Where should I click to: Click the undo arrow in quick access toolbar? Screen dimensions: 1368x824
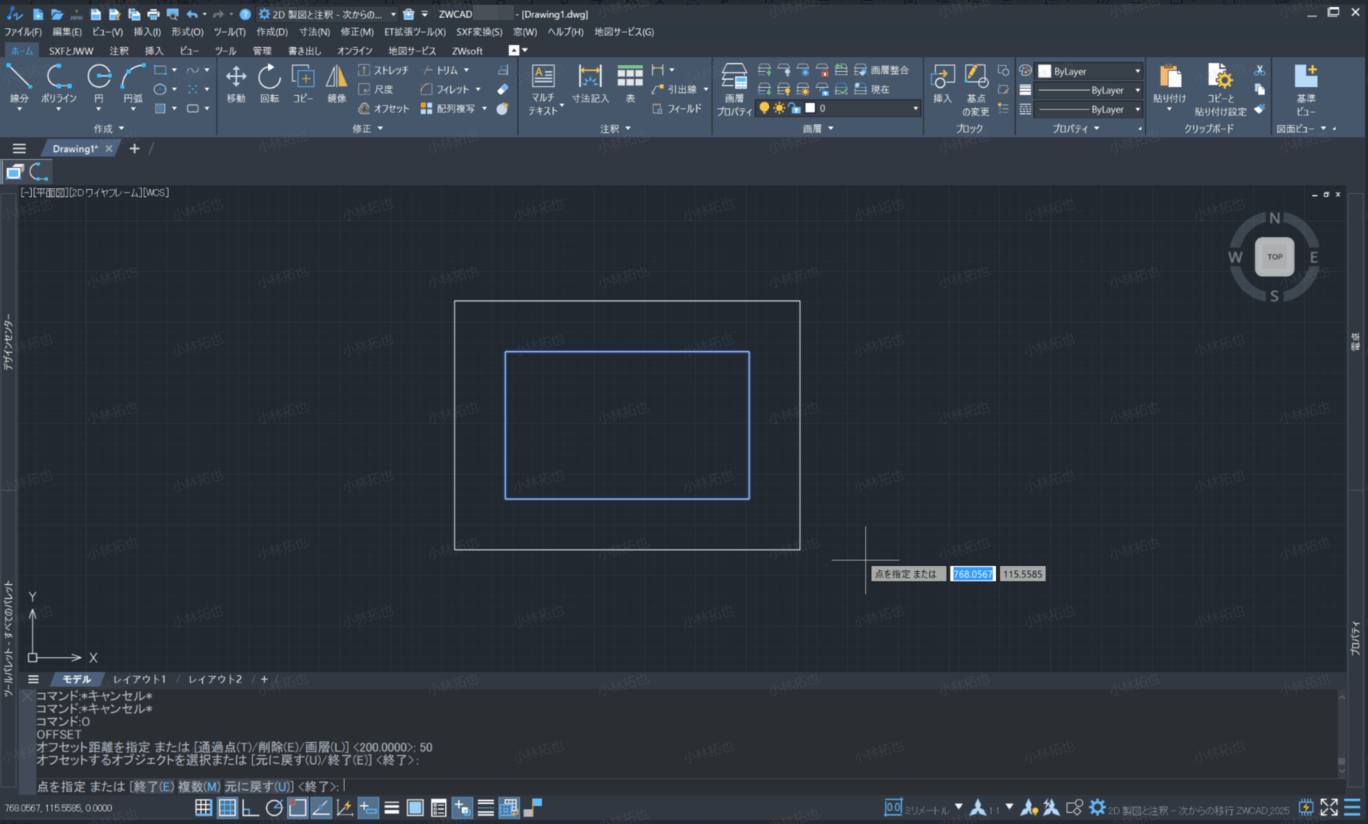(x=191, y=15)
